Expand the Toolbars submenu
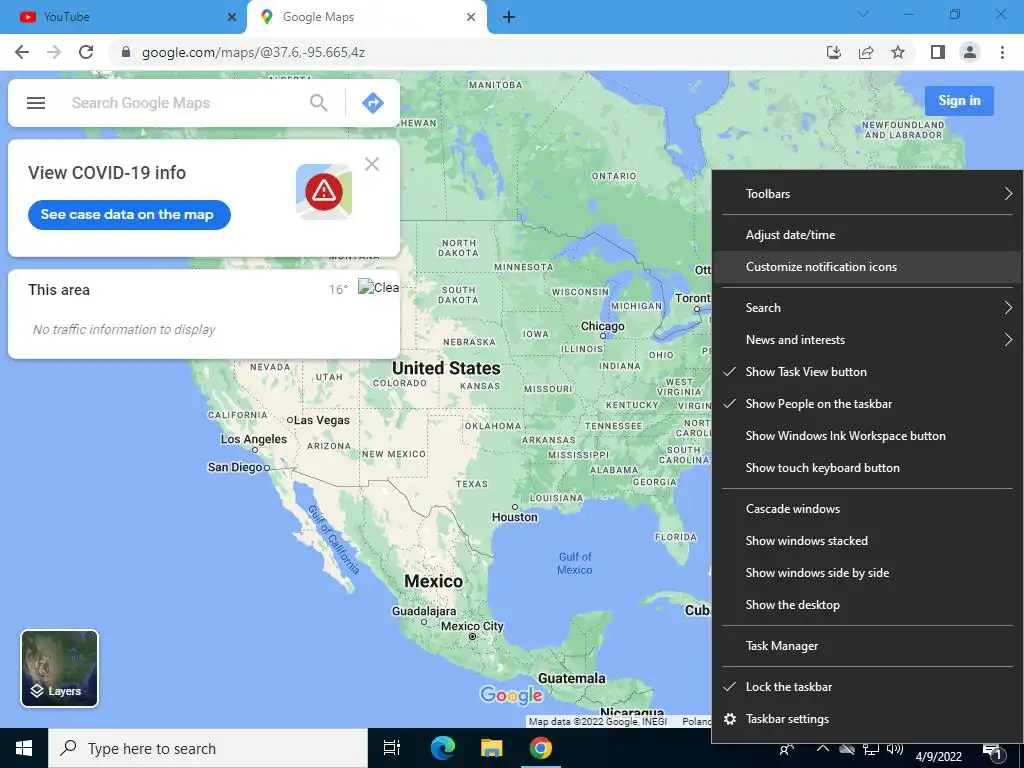 867,194
